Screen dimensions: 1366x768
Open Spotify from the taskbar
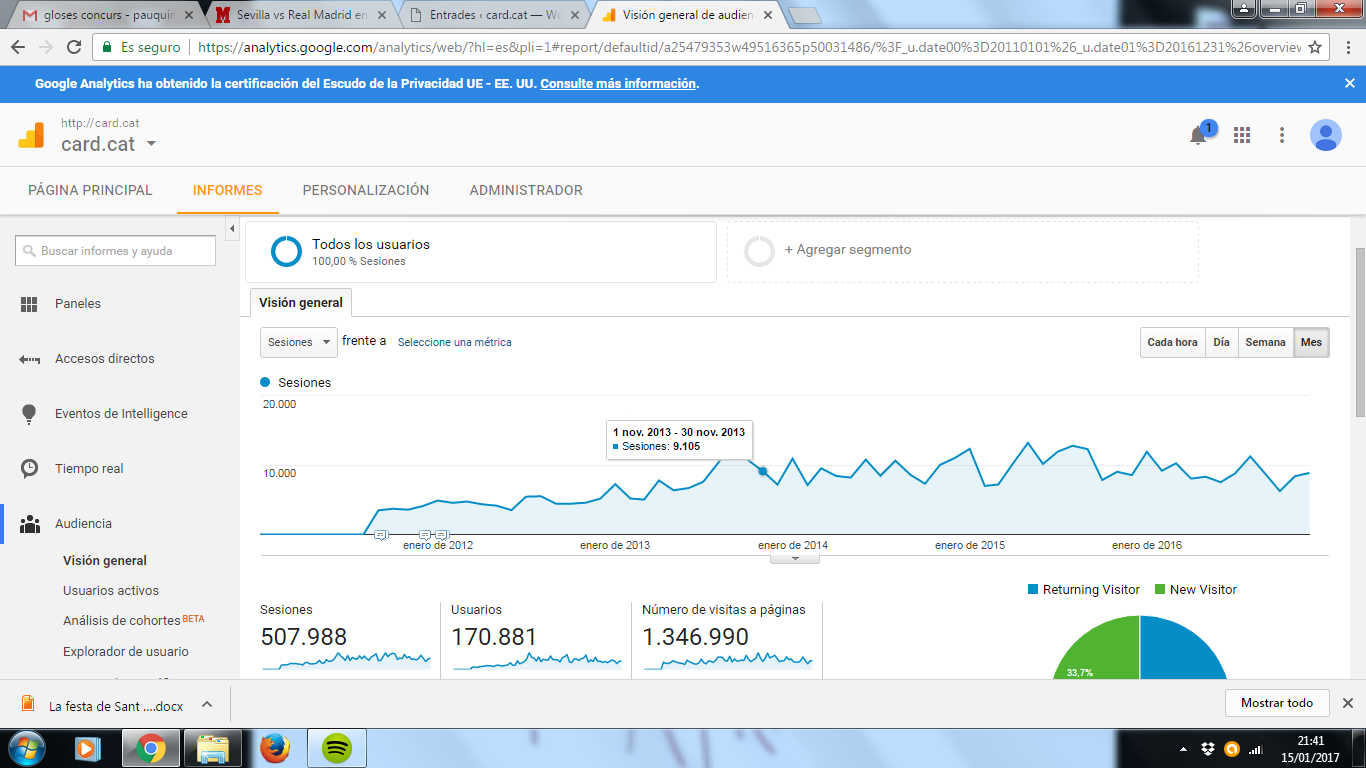(337, 747)
